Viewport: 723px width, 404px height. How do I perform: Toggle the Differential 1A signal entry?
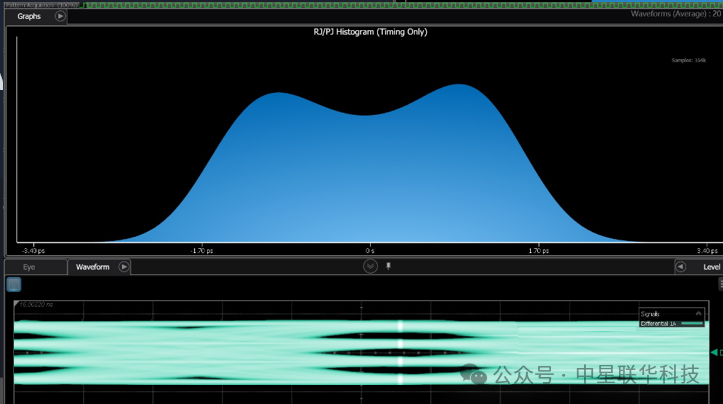pyautogui.click(x=660, y=323)
